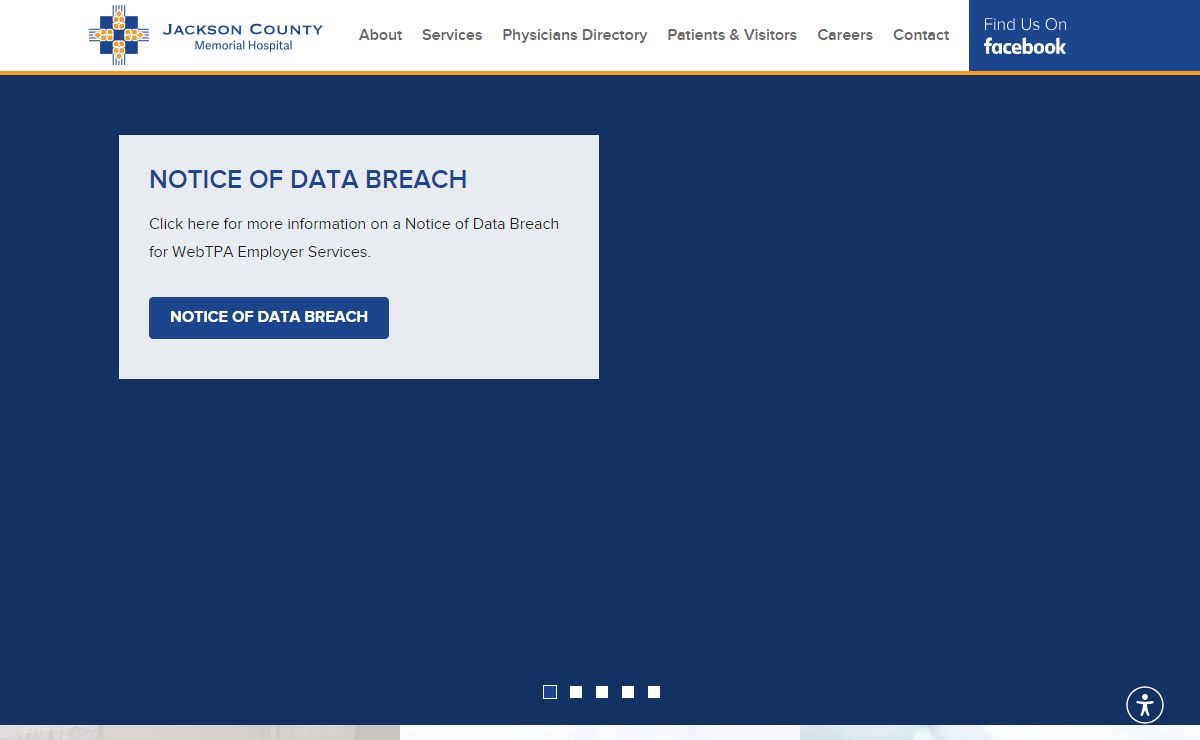Open the Contact page
Viewport: 1200px width, 740px height.
[921, 35]
